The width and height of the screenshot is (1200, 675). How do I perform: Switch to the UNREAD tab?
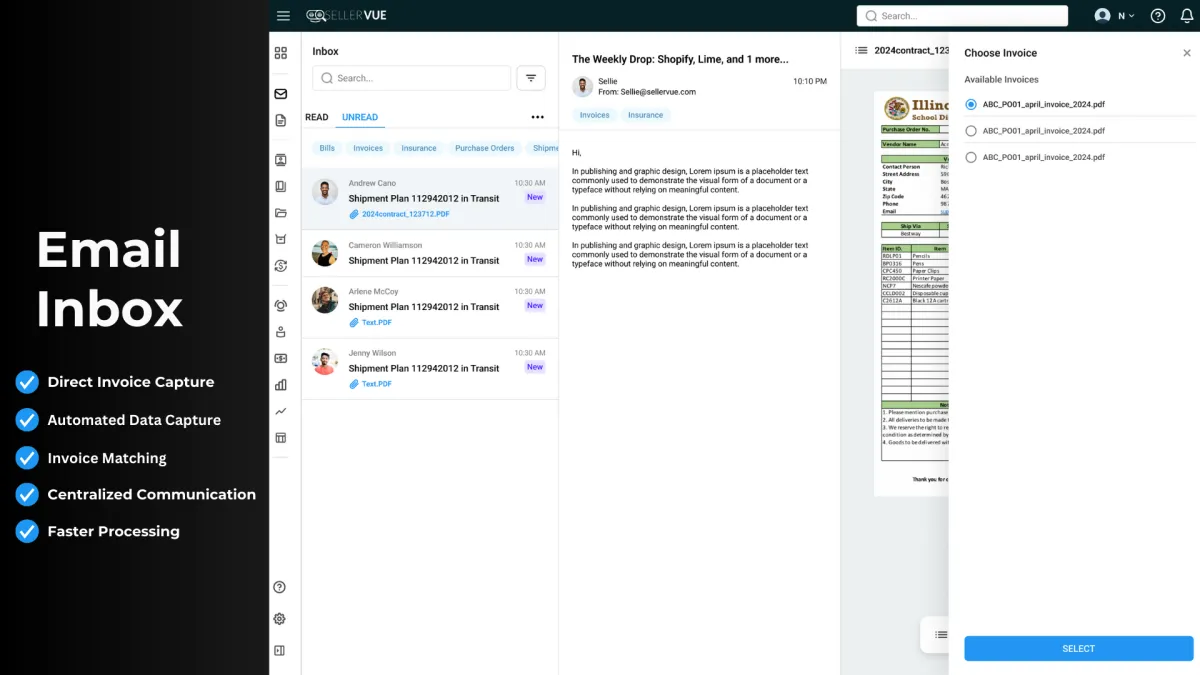(x=360, y=117)
